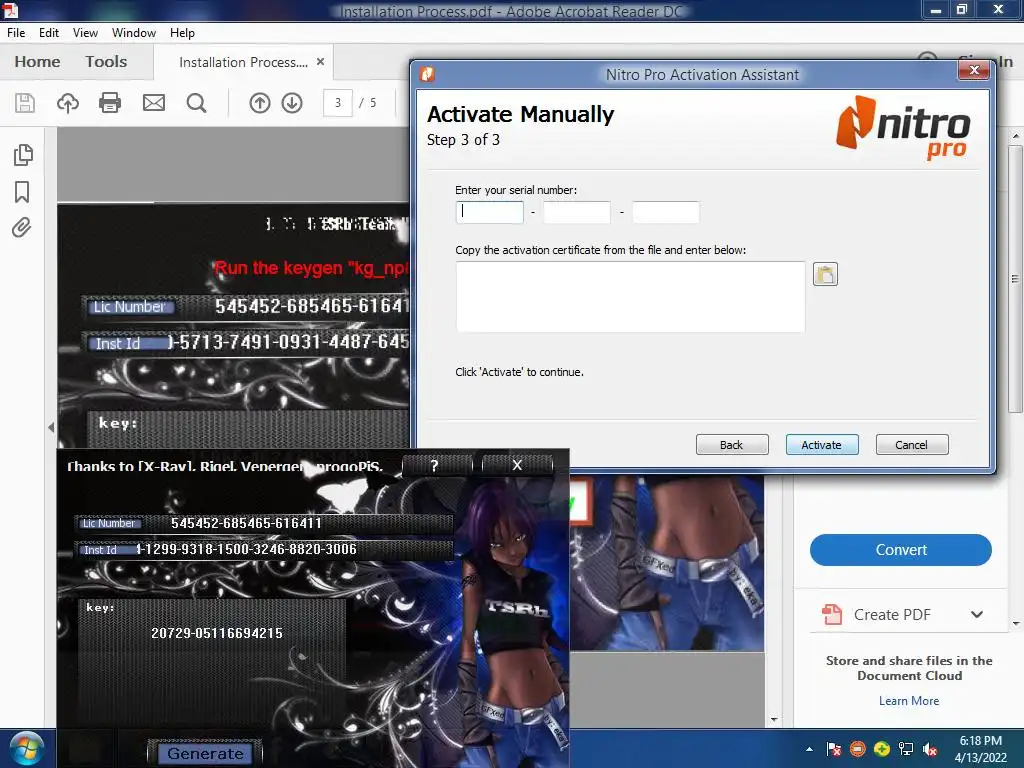
Task: Open the Window menu
Action: click(134, 33)
